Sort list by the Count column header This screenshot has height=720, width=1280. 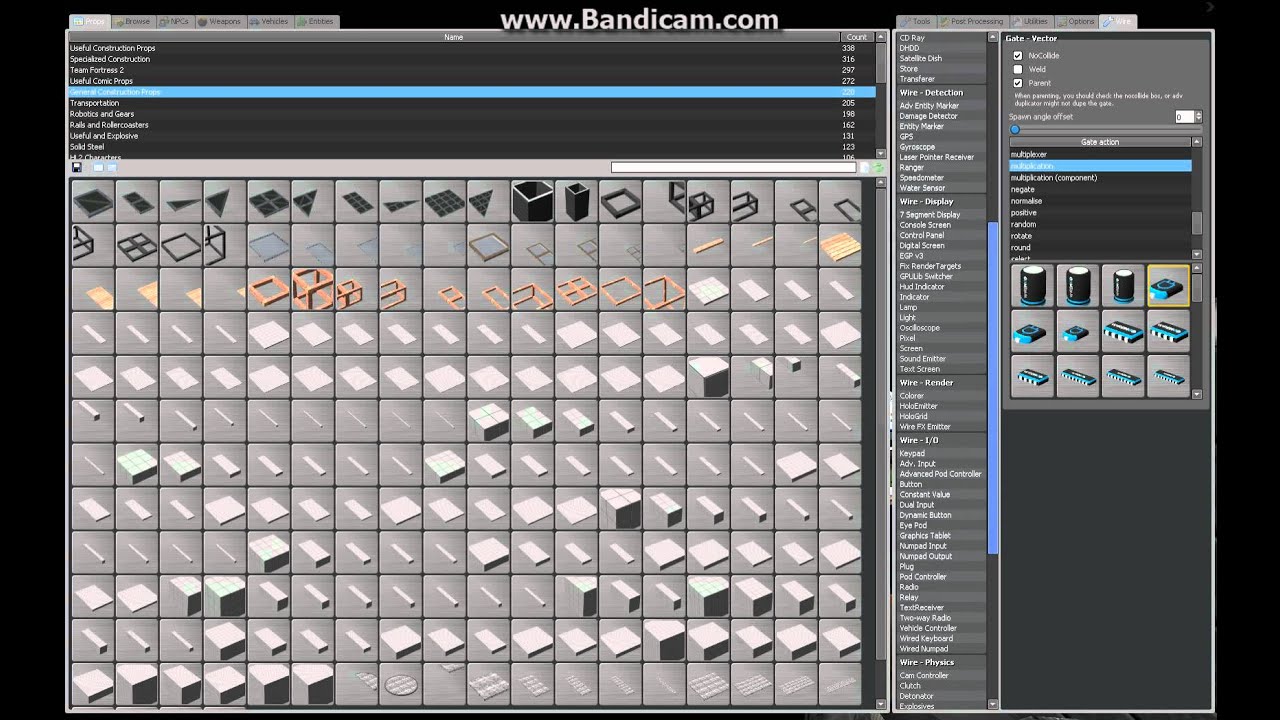coord(857,37)
